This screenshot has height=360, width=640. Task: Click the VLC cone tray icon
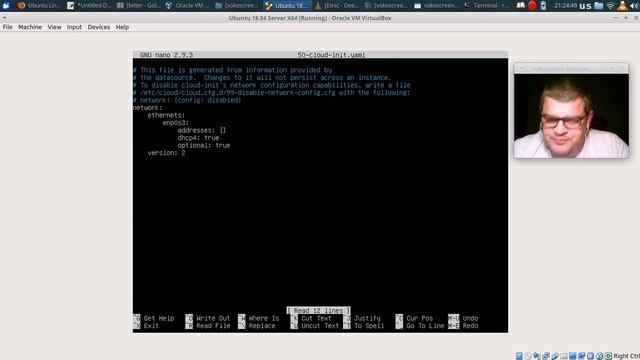pos(622,5)
